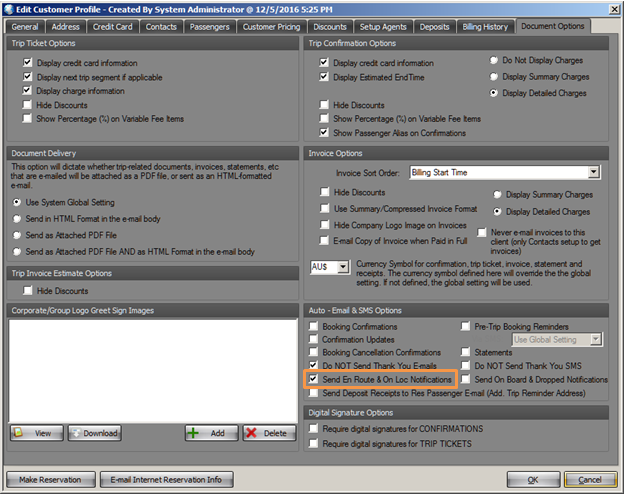Click the Make Reservation button
This screenshot has height=495, width=624.
[x=51, y=479]
